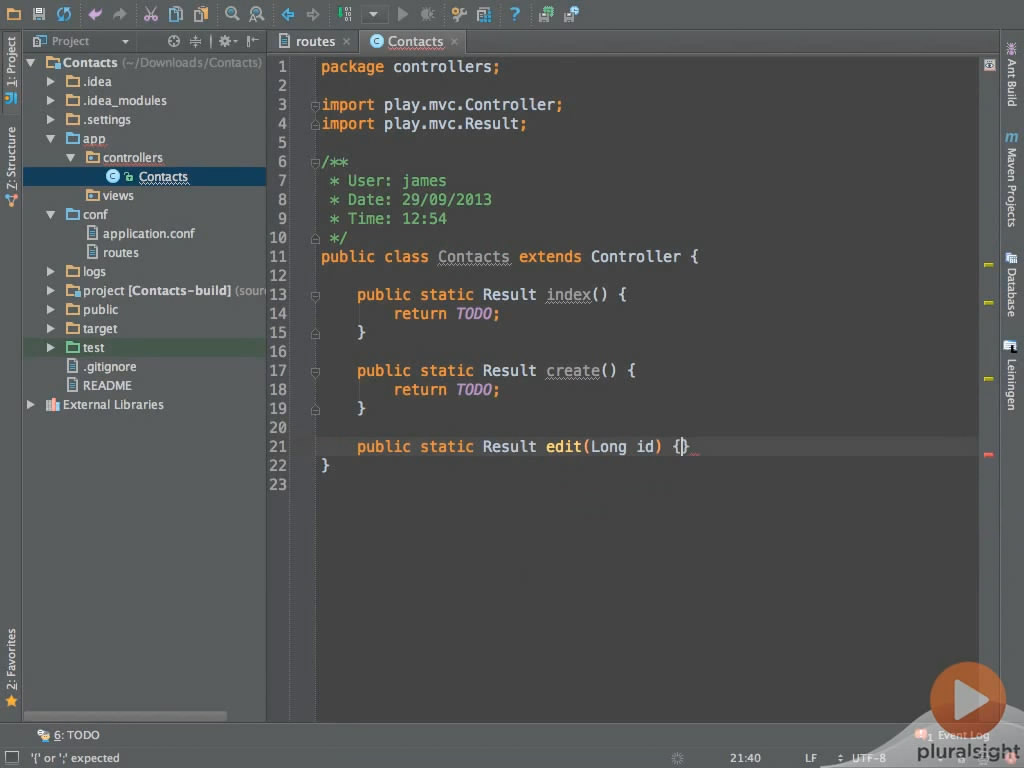
Task: Click the last toolbar icon with clock
Action: 571,14
